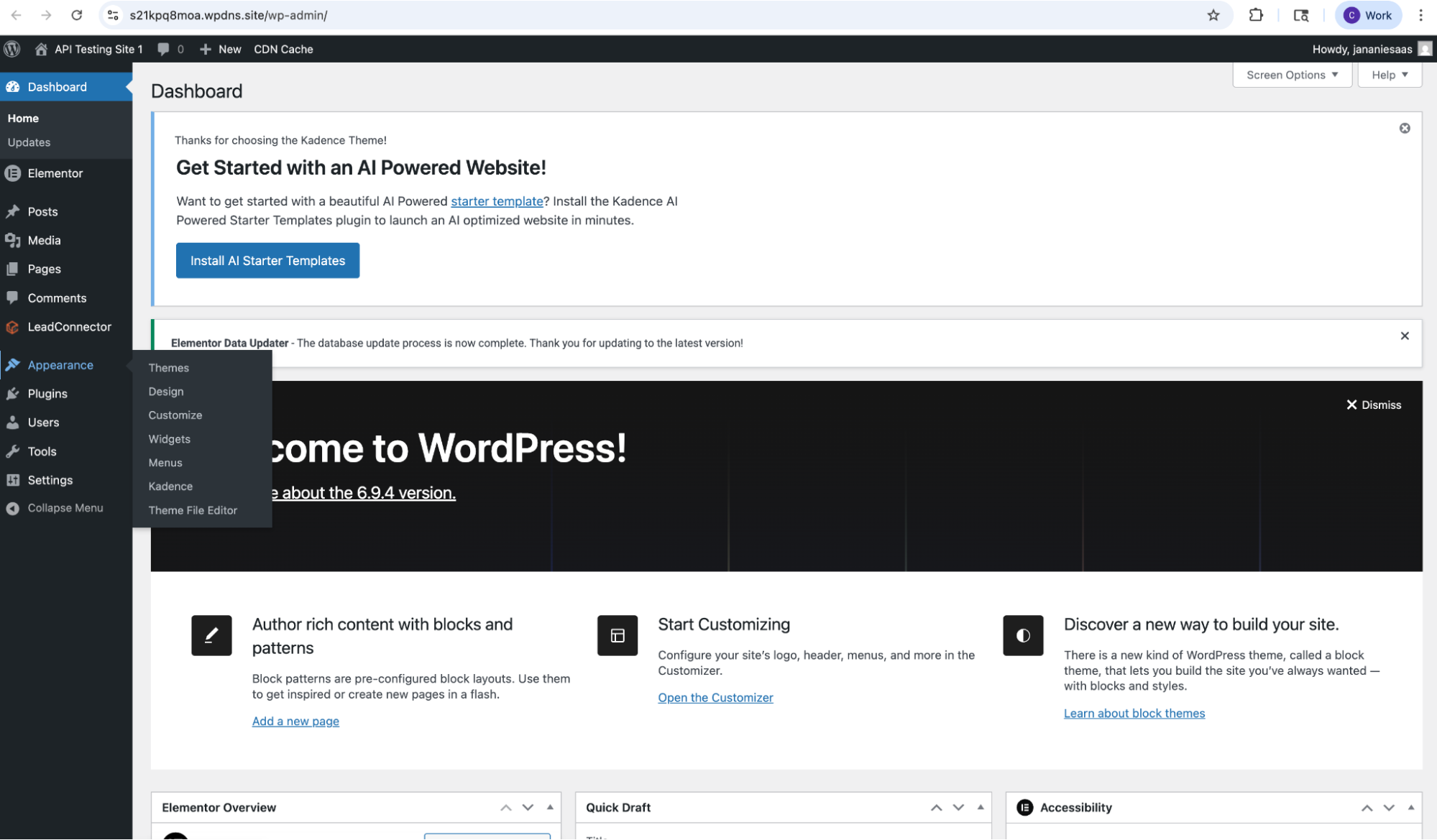This screenshot has width=1437, height=840.
Task: Open Theme File Editor in Appearance flyout
Action: [193, 510]
